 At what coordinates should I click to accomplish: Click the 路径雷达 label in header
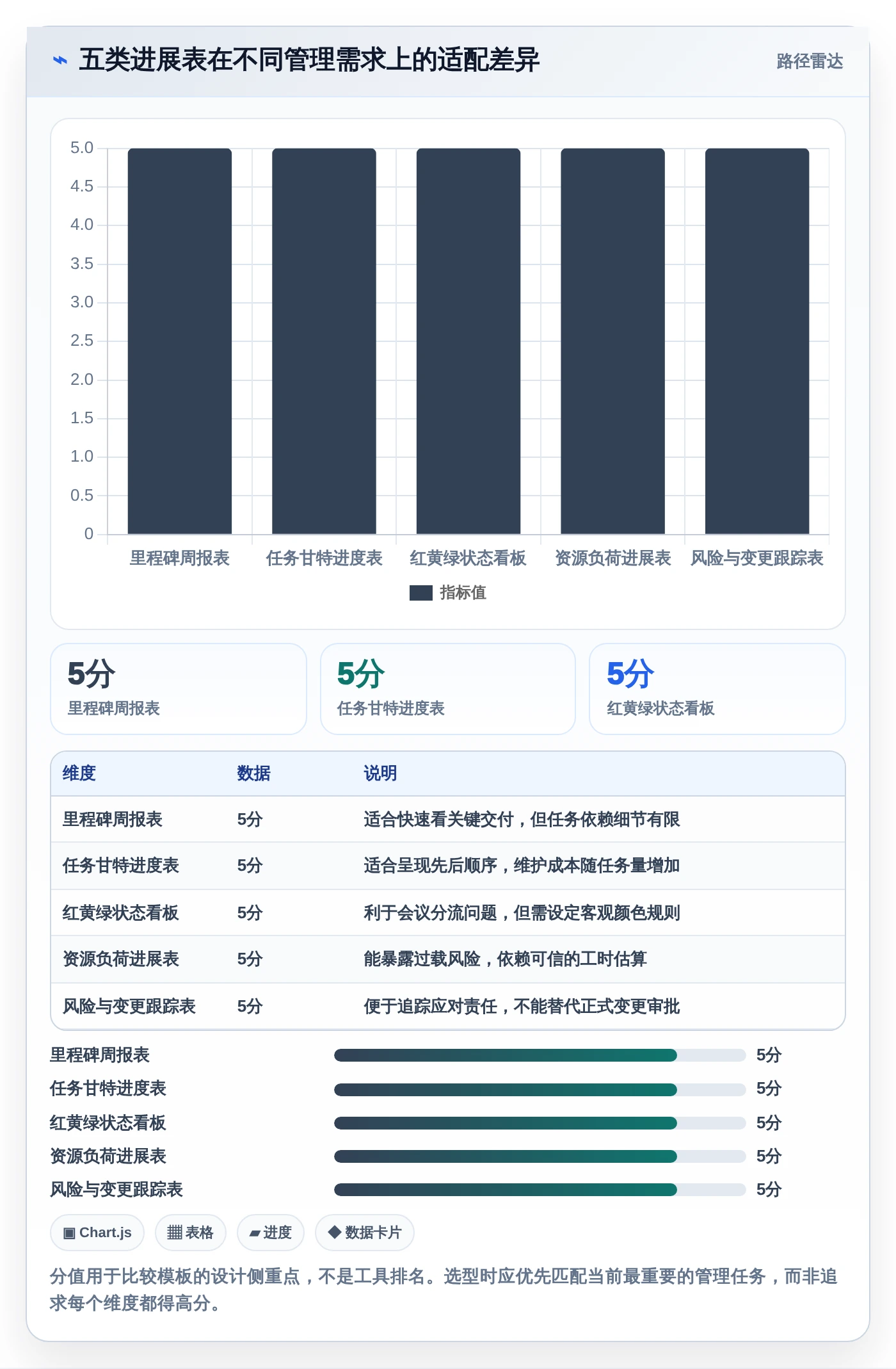coord(810,61)
